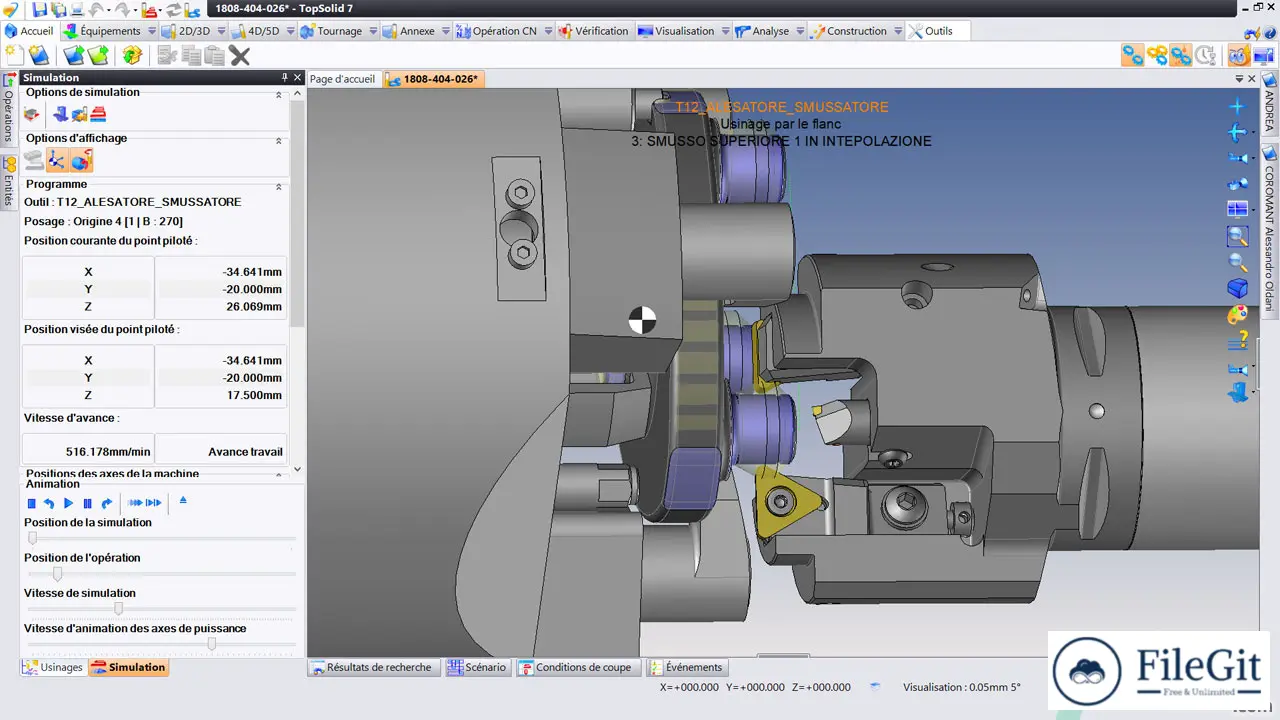Click the Cut scissors icon

point(166,55)
